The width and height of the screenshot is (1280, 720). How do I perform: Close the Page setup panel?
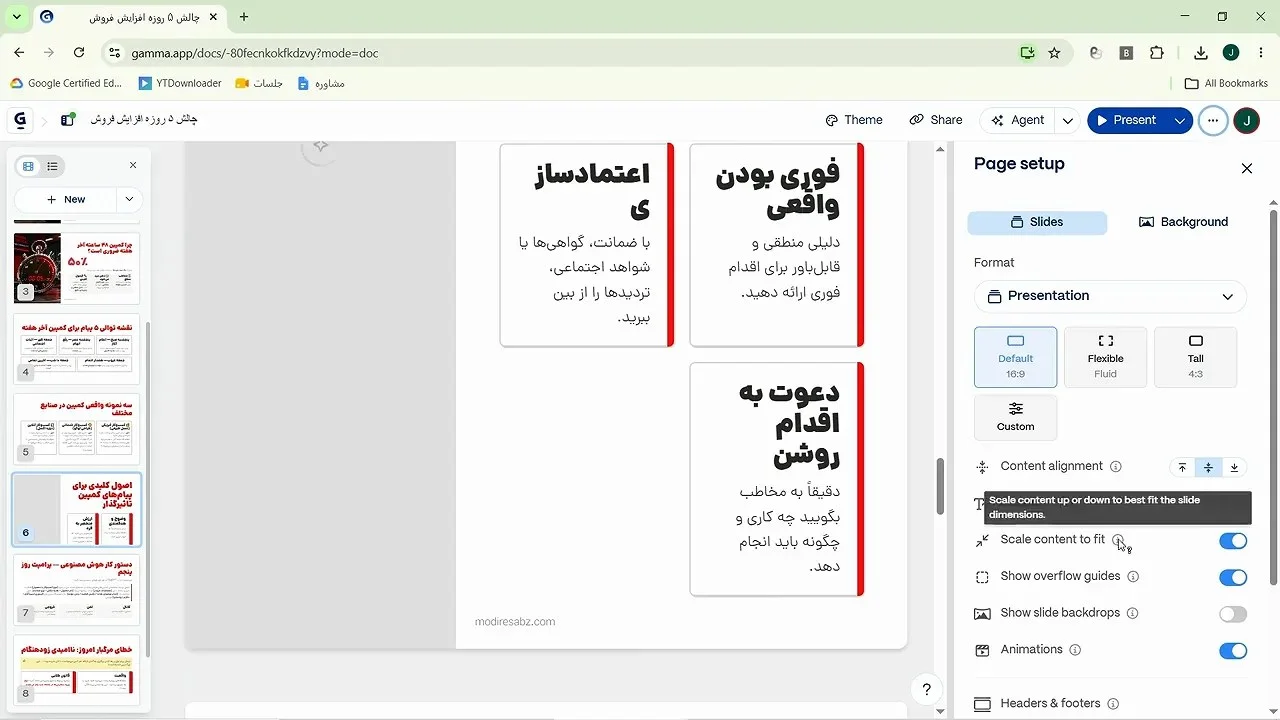[x=1246, y=168]
